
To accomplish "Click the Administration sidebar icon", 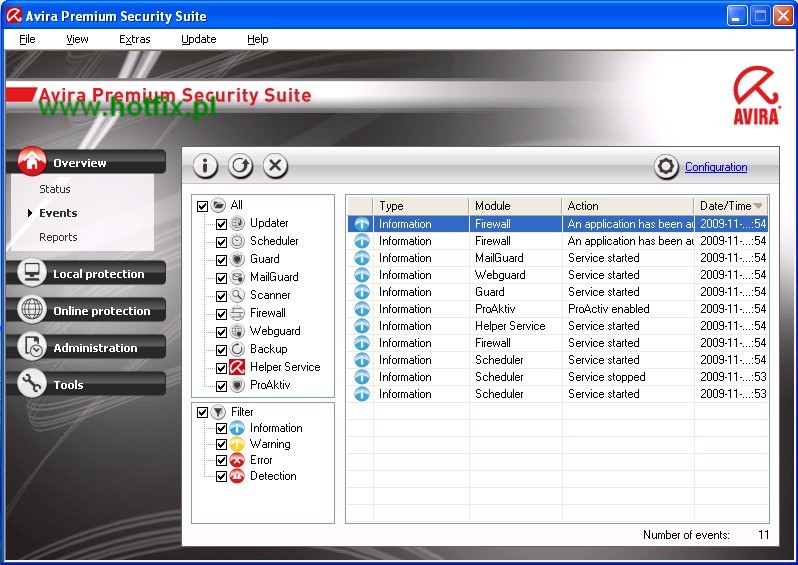I will (x=32, y=347).
